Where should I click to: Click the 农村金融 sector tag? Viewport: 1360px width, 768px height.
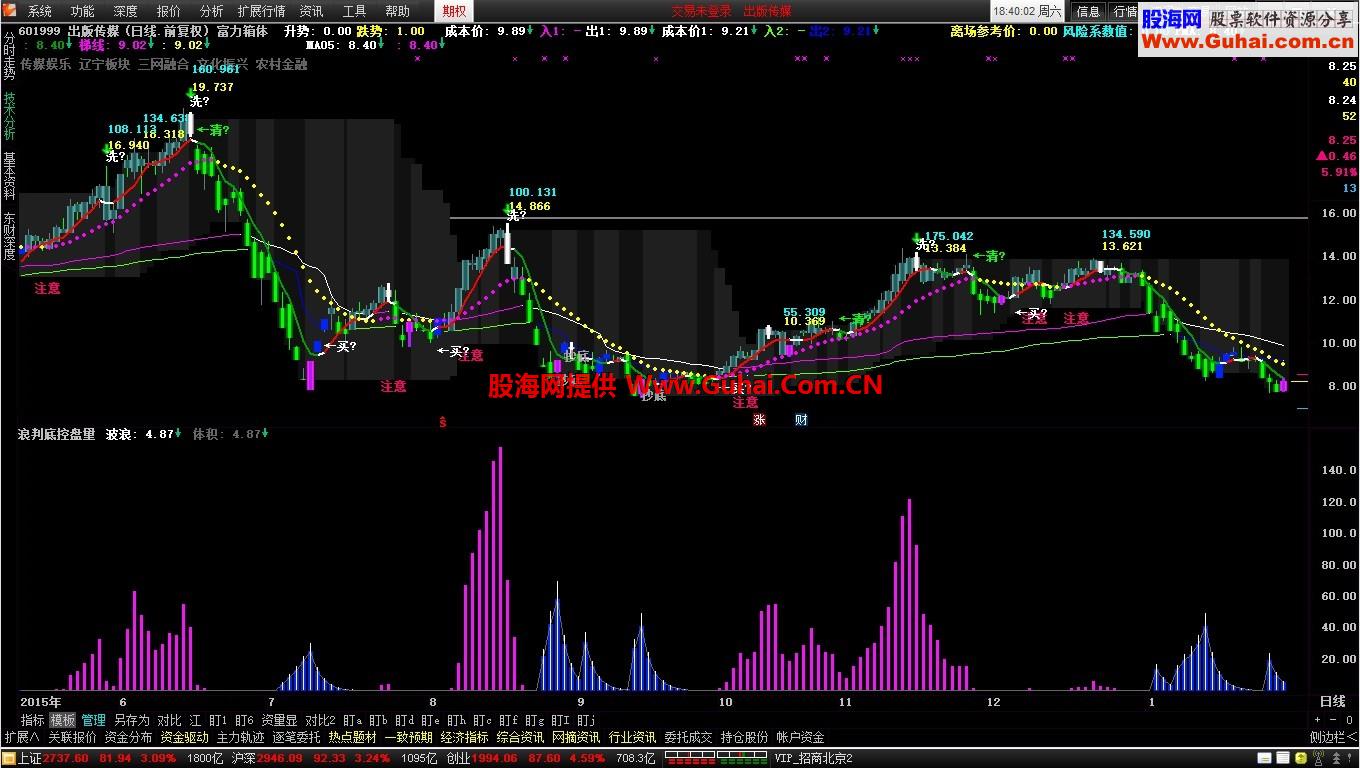[x=281, y=64]
